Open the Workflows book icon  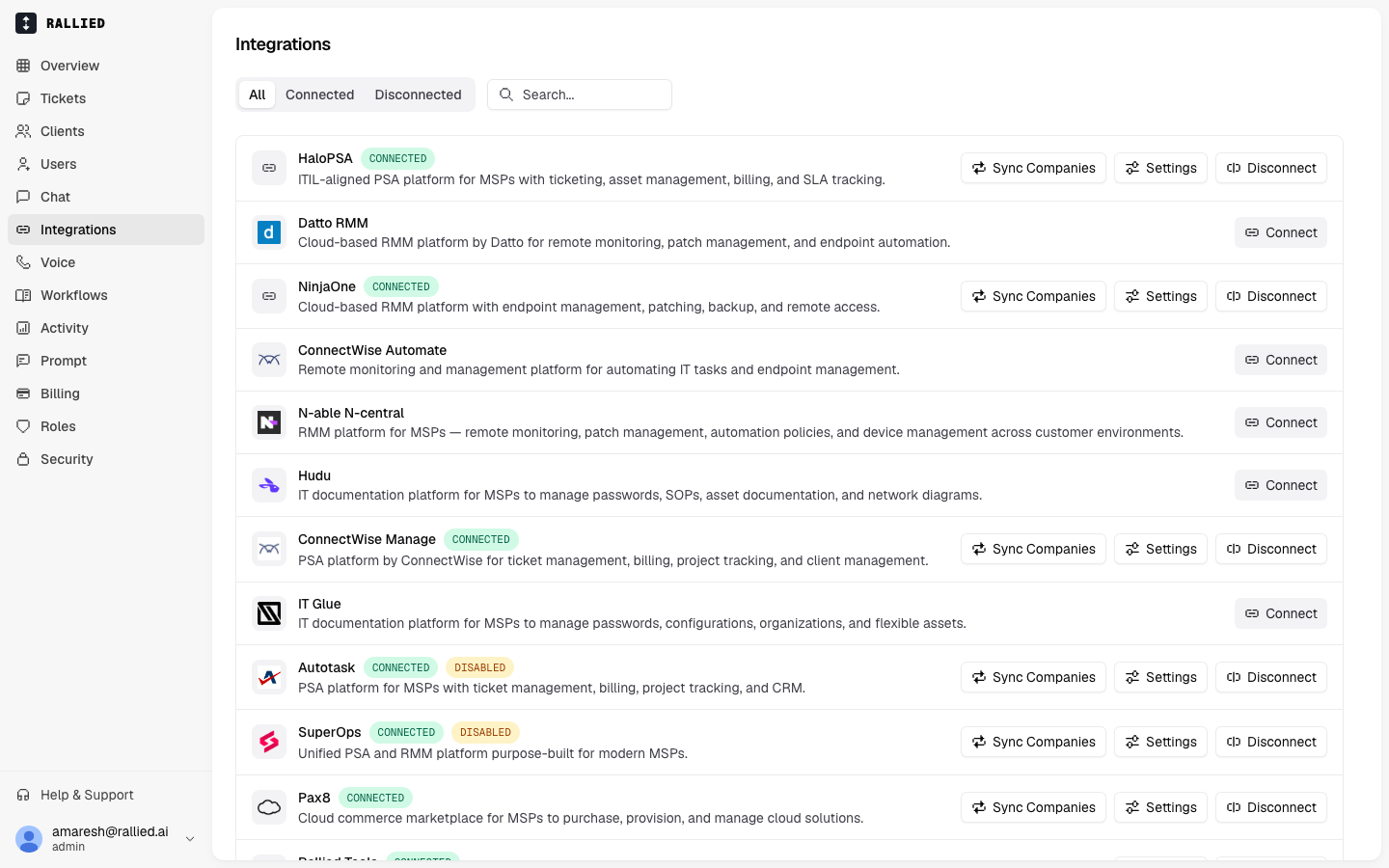tap(23, 295)
